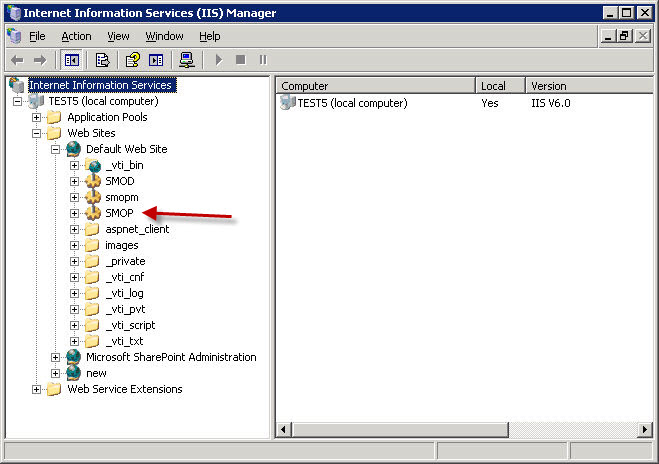Collapse the TEST5 (local computer) node
The height and width of the screenshot is (464, 659).
pyautogui.click(x=17, y=101)
